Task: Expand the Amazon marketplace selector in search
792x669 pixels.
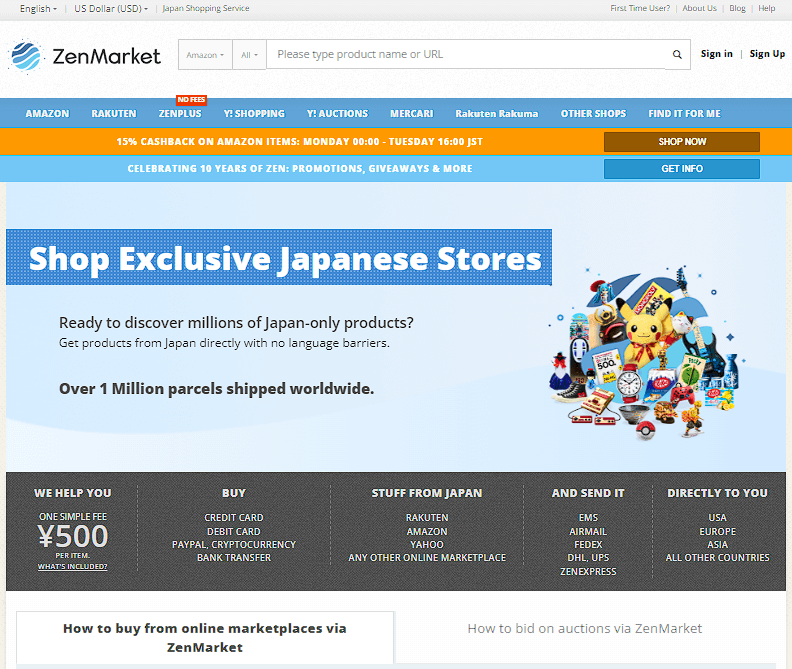Action: click(205, 55)
